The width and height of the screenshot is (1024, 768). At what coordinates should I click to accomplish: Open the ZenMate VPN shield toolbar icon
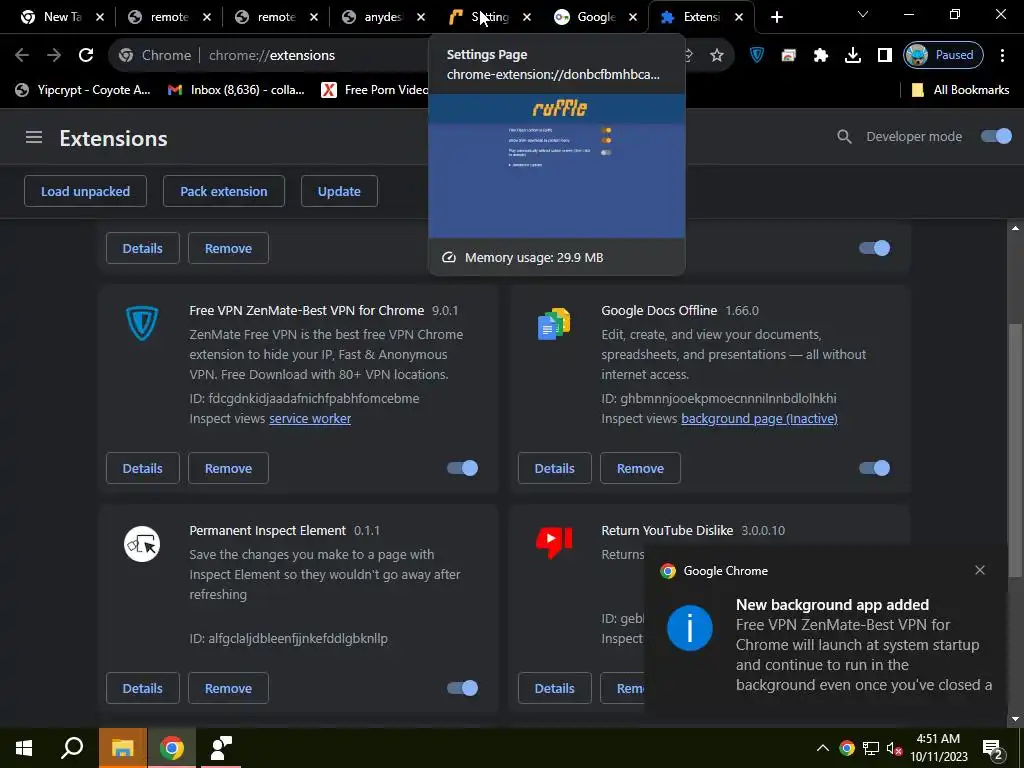(757, 55)
